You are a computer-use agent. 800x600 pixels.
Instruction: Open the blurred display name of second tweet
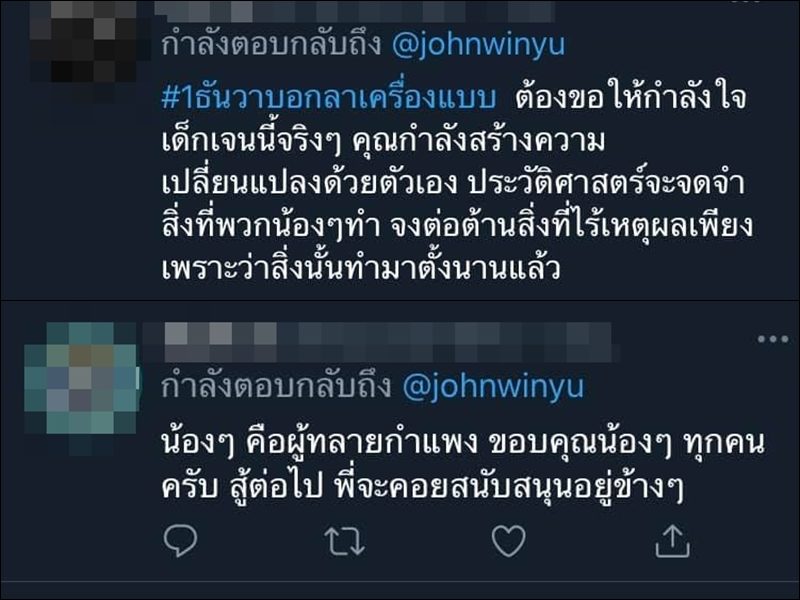tap(377, 334)
